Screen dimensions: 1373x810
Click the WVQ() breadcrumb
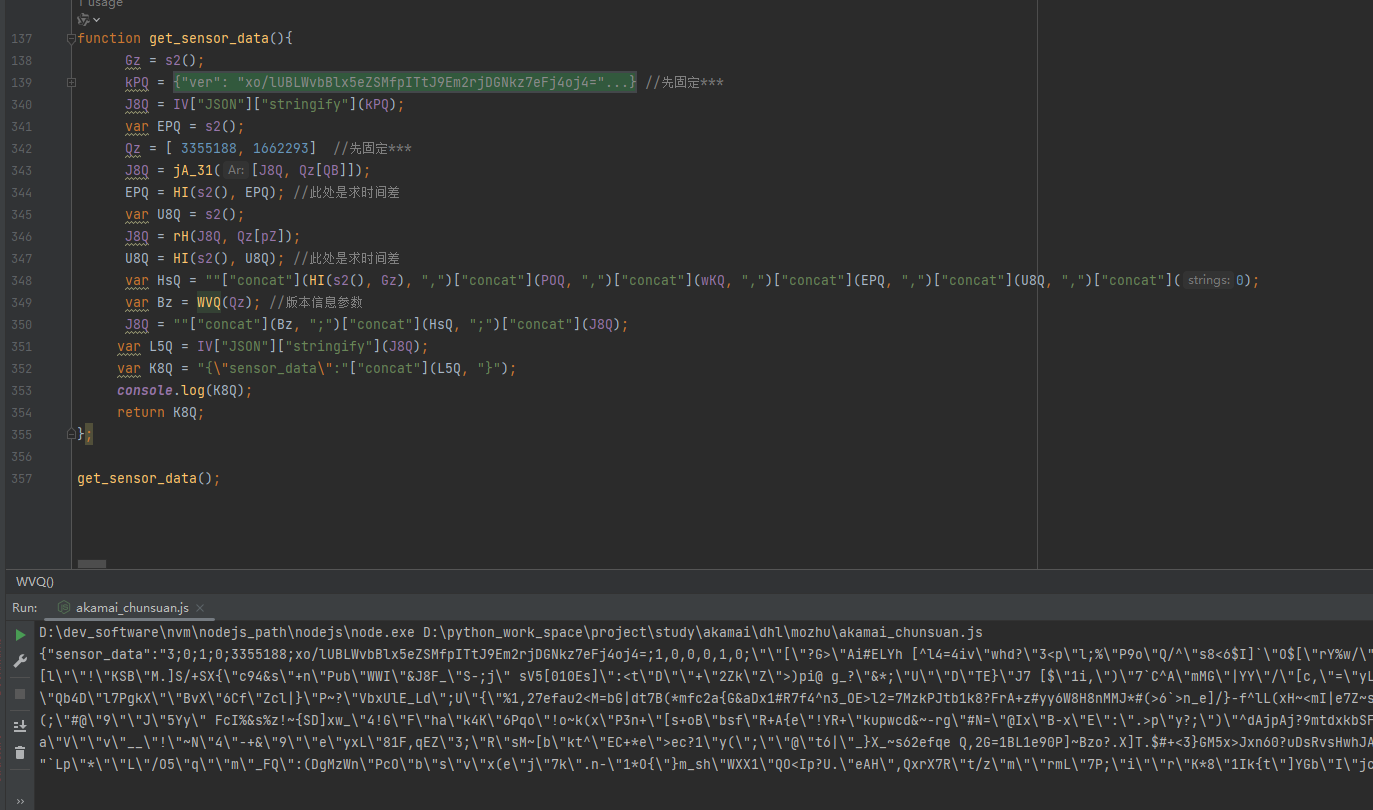coord(35,582)
